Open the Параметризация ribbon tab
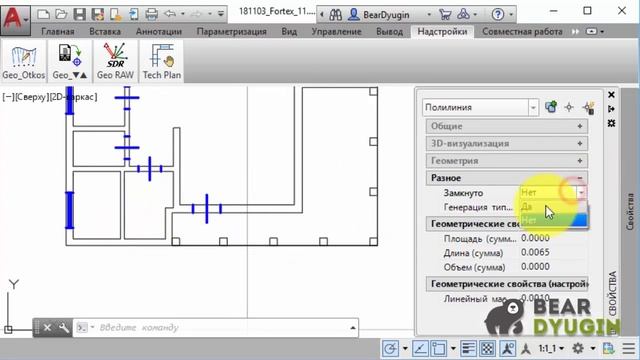Image resolution: width=640 pixels, height=360 pixels. click(231, 31)
